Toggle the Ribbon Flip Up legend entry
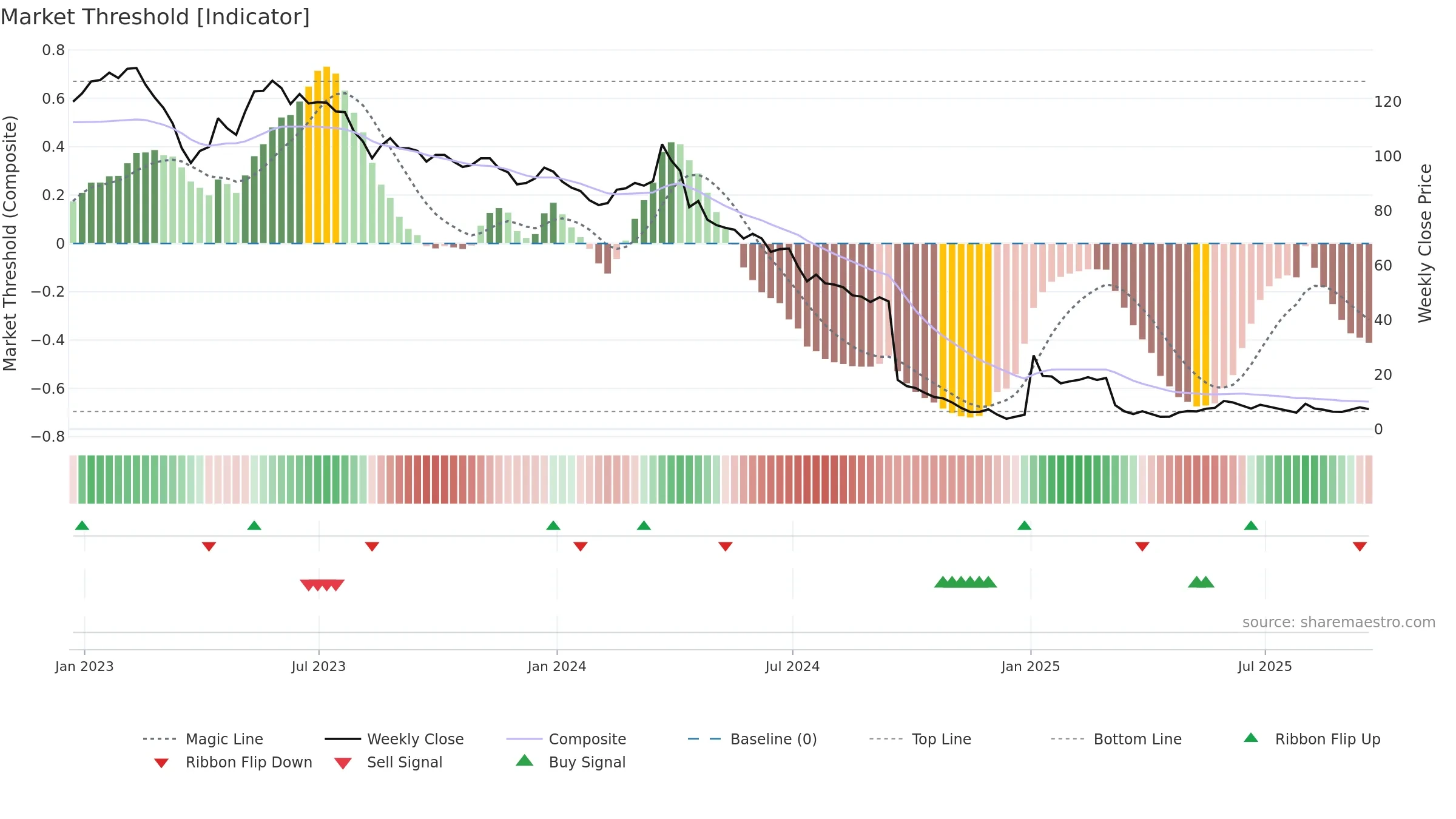The image size is (1456, 819). click(1312, 739)
